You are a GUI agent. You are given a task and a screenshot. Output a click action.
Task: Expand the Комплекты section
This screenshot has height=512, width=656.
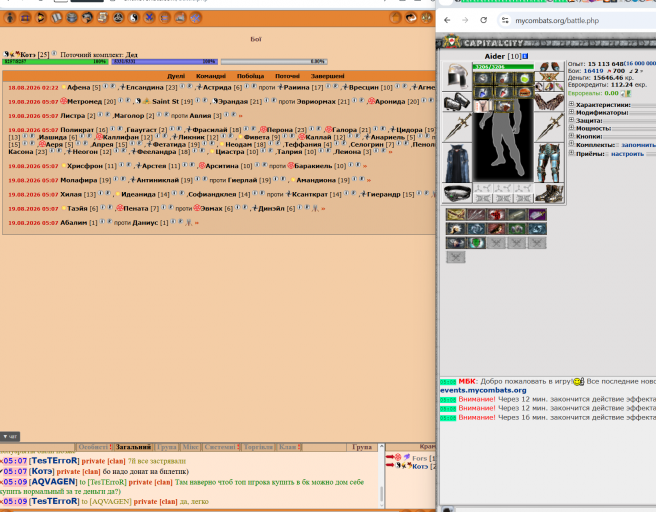(571, 144)
